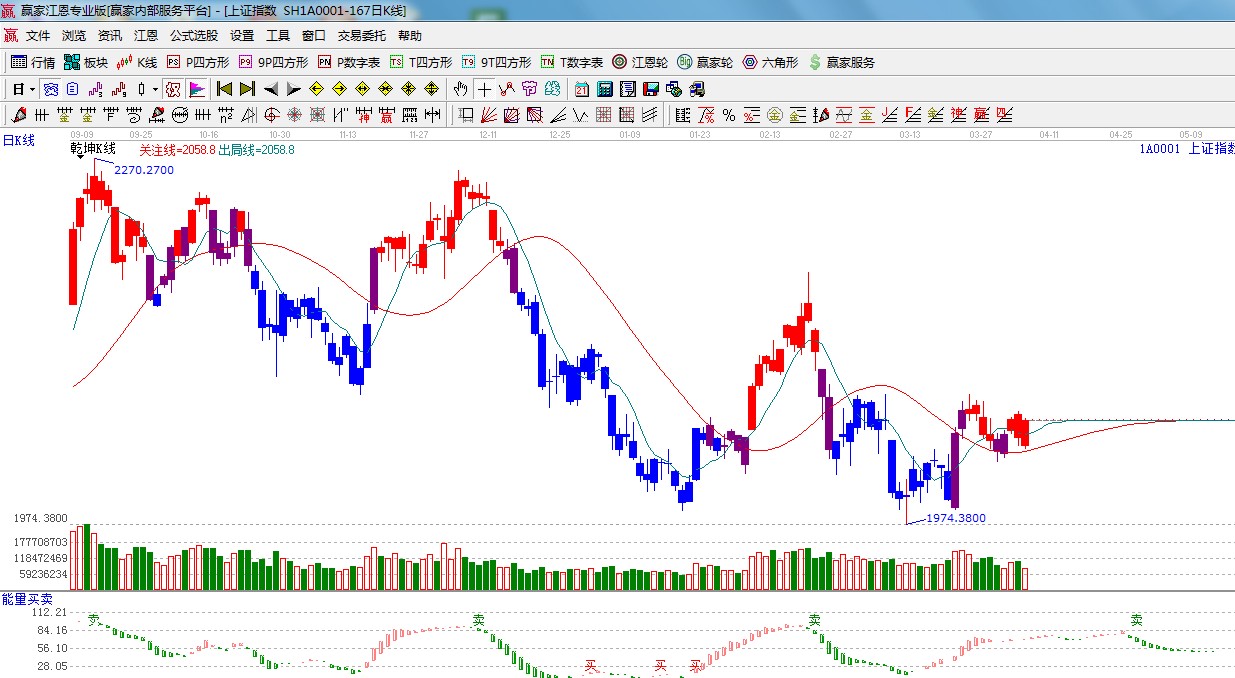Image resolution: width=1235 pixels, height=678 pixels.
Task: Toggle the crosshair cursor button
Action: 484,89
